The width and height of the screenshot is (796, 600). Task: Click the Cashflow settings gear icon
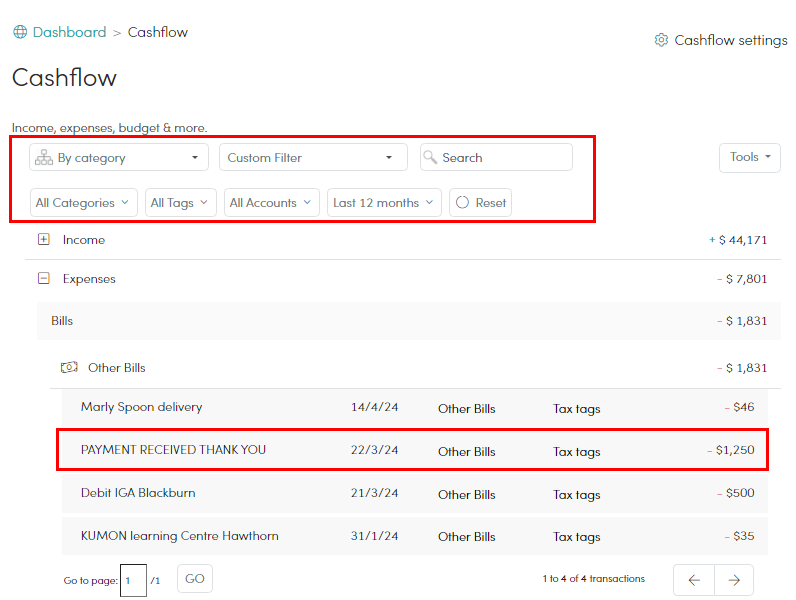[661, 40]
